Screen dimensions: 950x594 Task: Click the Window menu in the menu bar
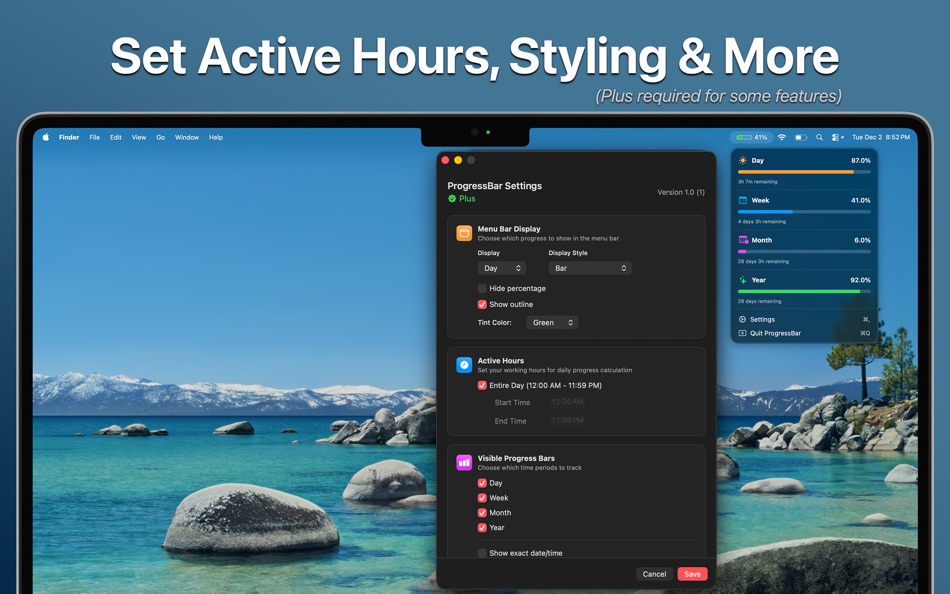(186, 137)
